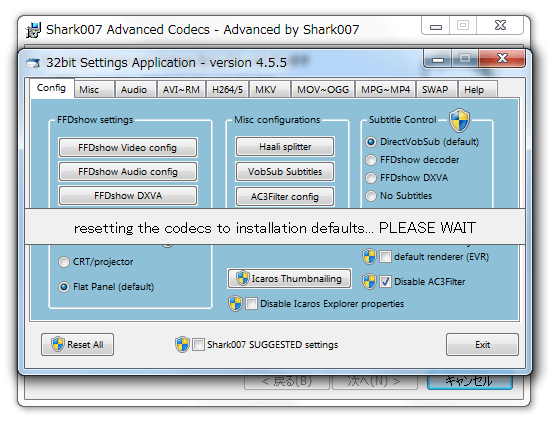Image resolution: width=552 pixels, height=425 pixels.
Task: Open the MOV~OGG tab
Action: pyautogui.click(x=323, y=89)
